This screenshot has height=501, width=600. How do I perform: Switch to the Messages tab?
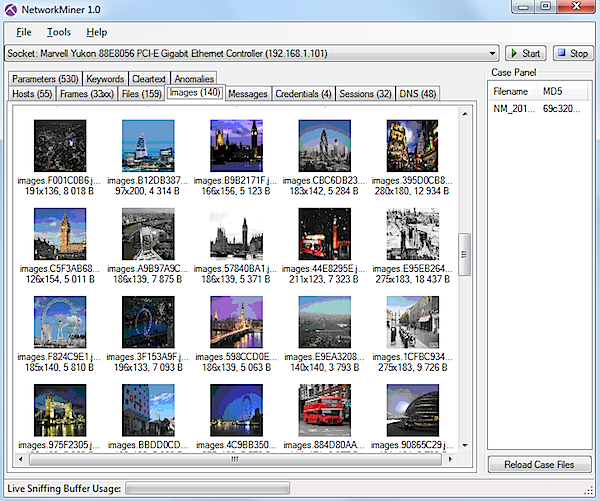pos(248,94)
